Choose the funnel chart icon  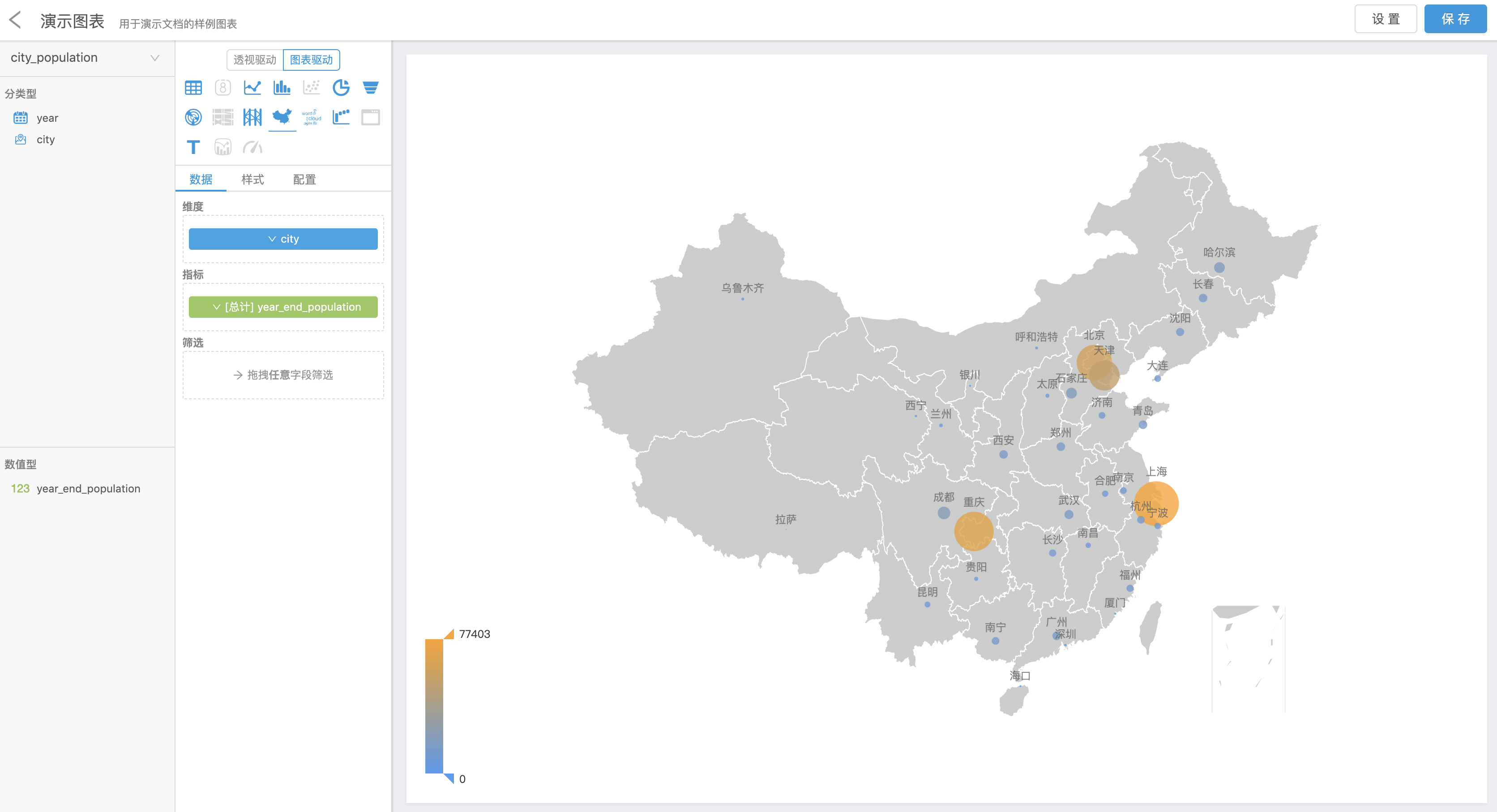tap(370, 88)
